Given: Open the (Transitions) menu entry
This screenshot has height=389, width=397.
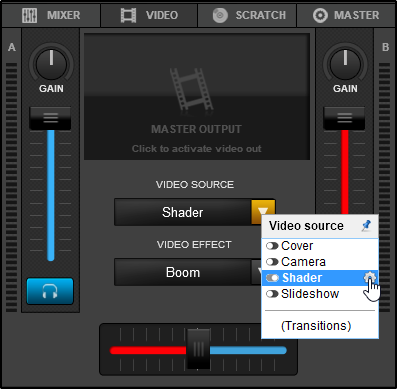Looking at the screenshot, I should coord(316,326).
